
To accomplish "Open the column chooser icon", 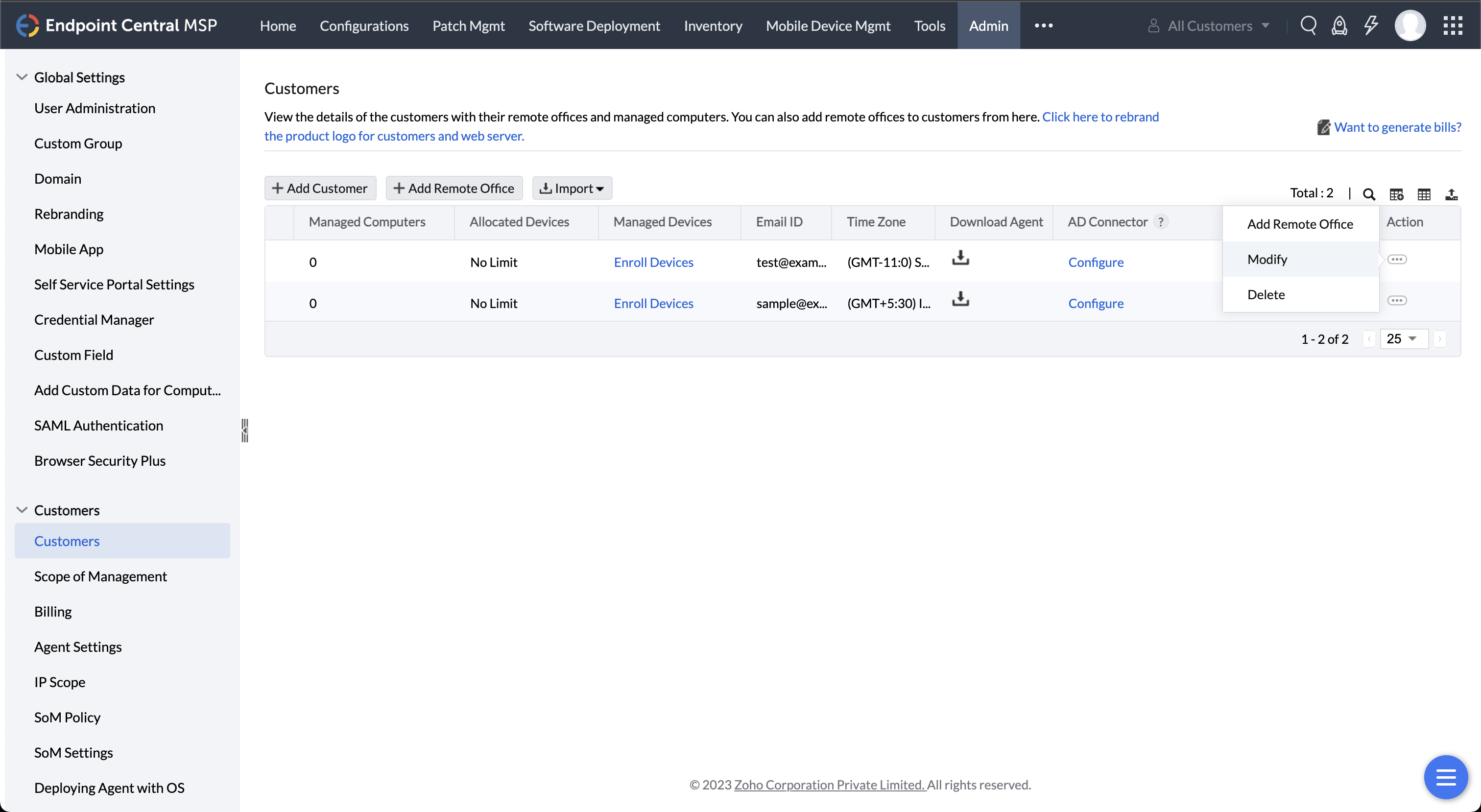I will (1396, 194).
